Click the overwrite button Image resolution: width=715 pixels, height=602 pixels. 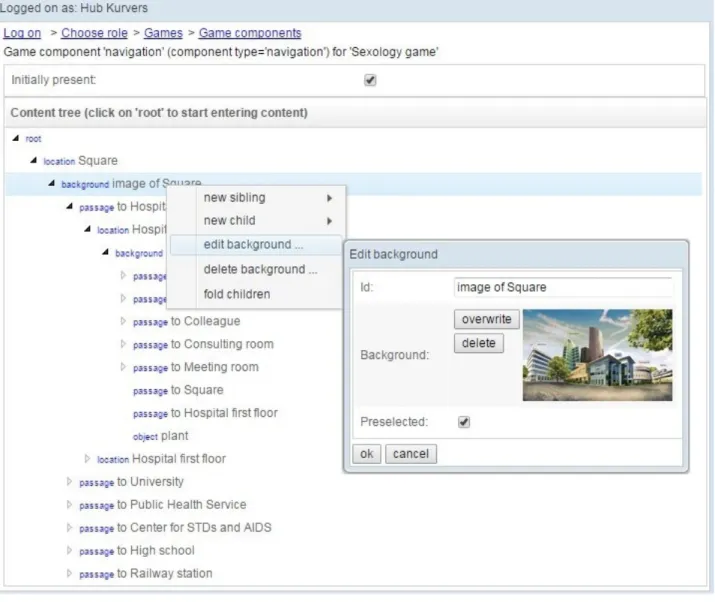487,319
